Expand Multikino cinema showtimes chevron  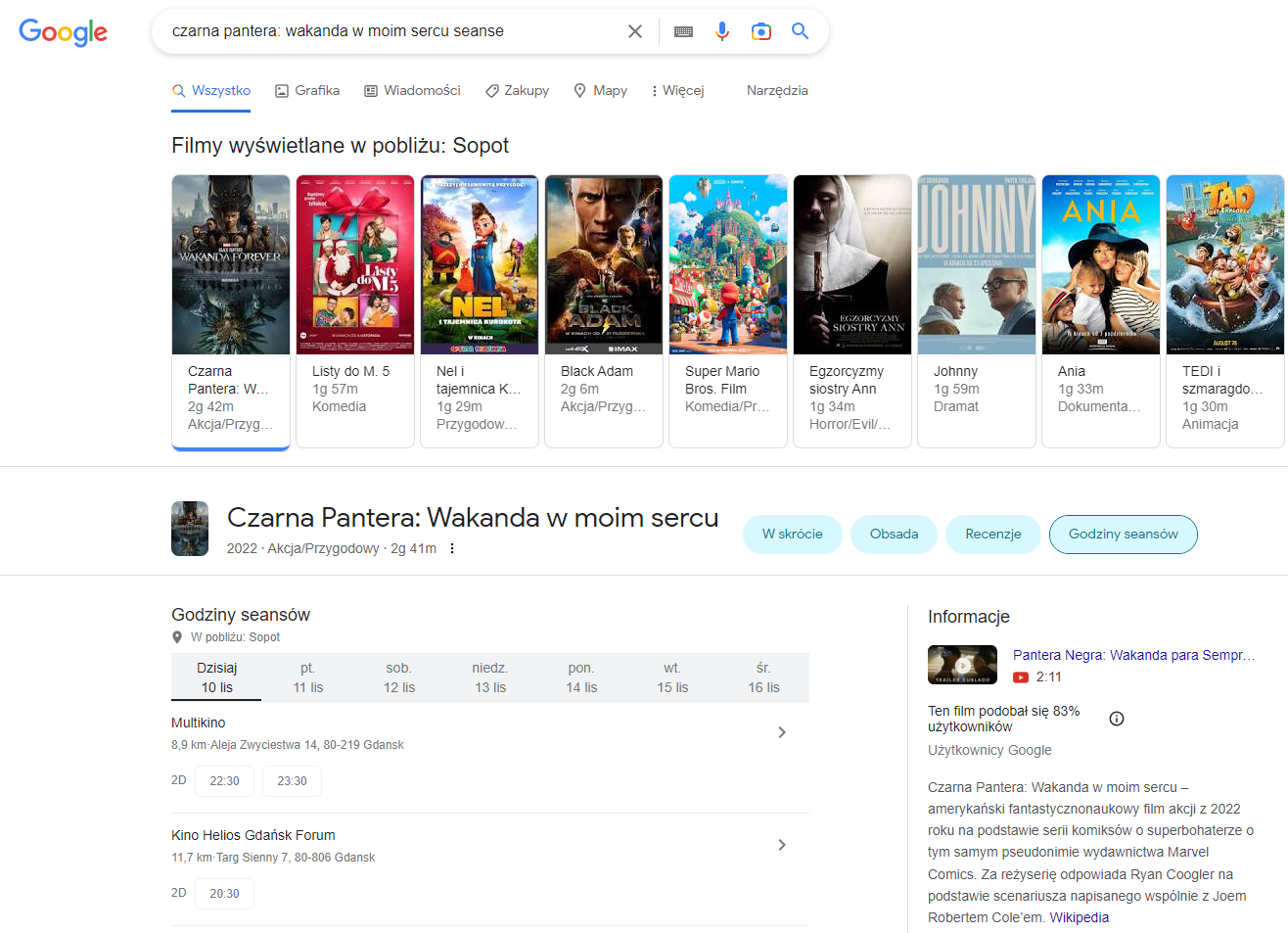(781, 732)
